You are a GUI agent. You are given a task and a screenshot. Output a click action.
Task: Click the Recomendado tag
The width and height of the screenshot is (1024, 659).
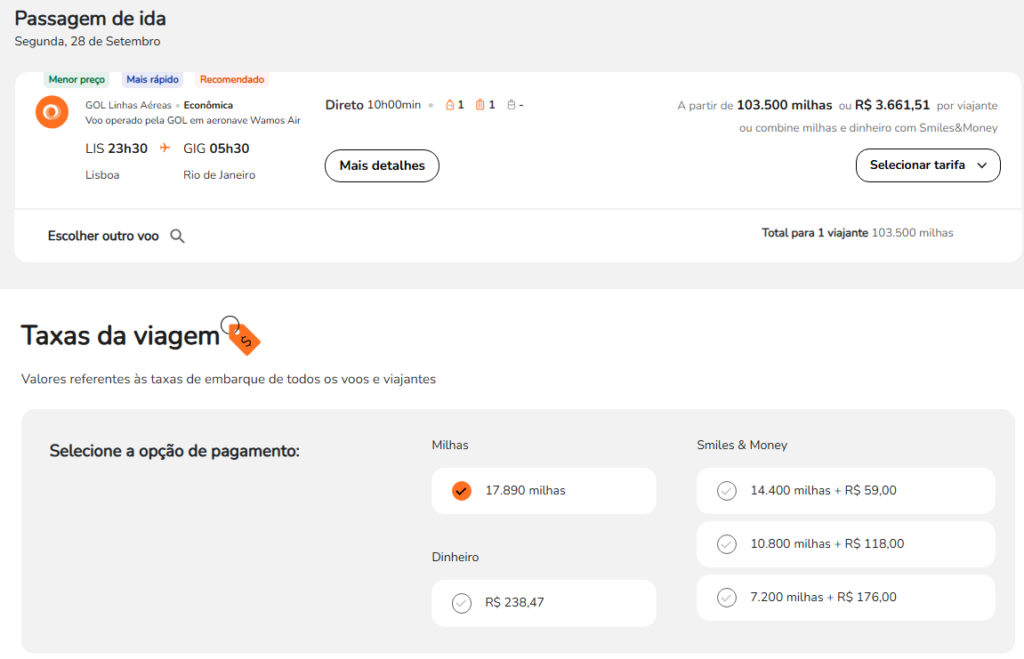[232, 79]
